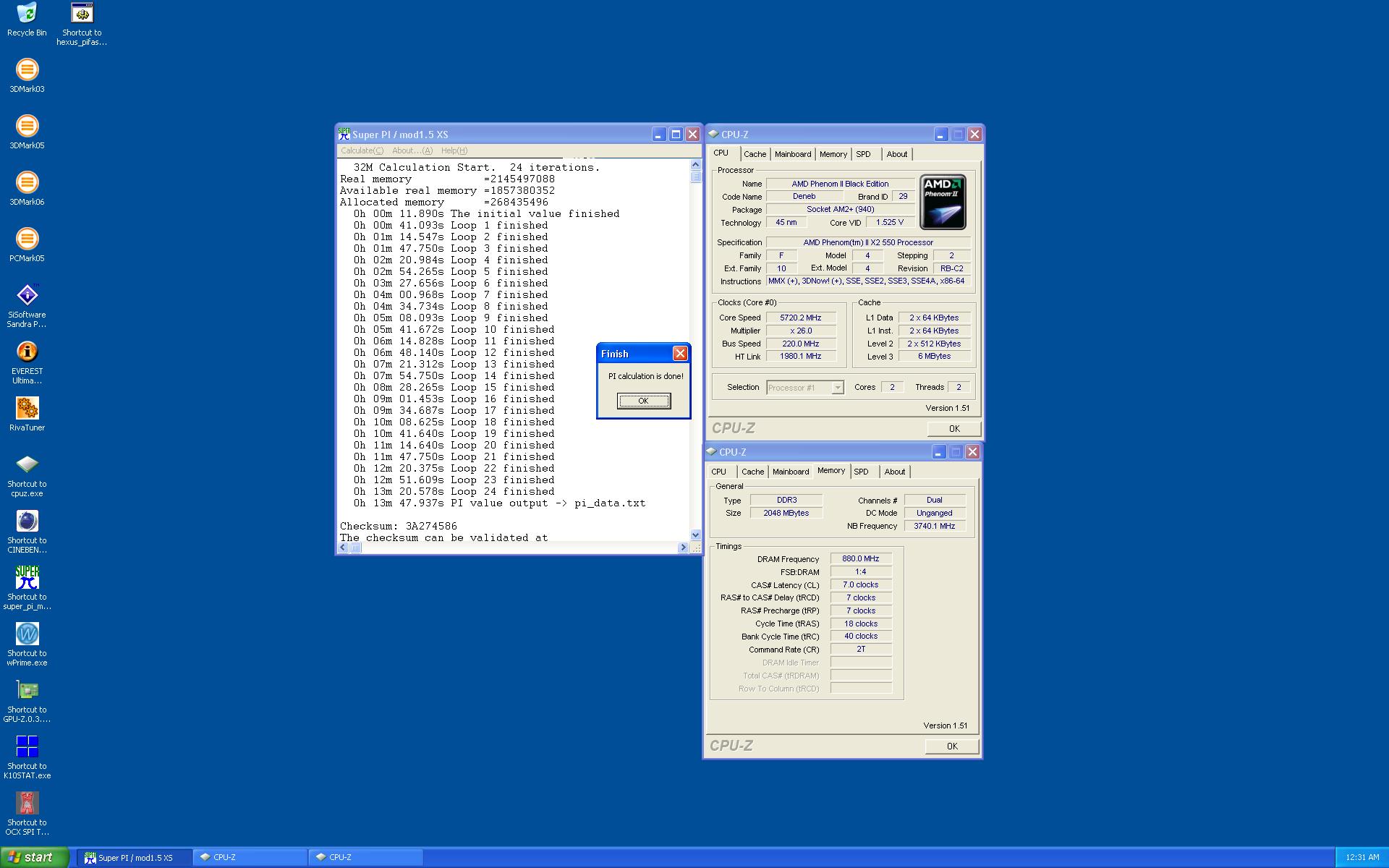
Task: Activate the first CPU-Z taskbar button
Action: (250, 857)
